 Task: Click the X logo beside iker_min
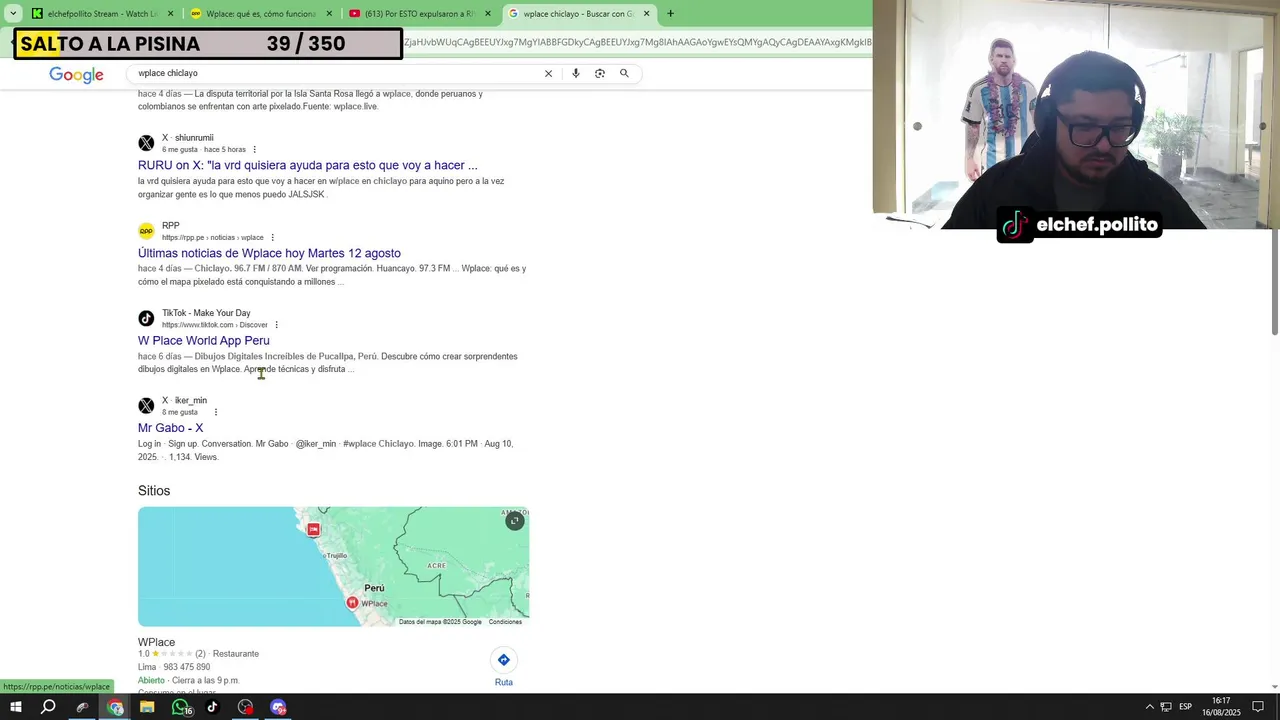click(146, 405)
